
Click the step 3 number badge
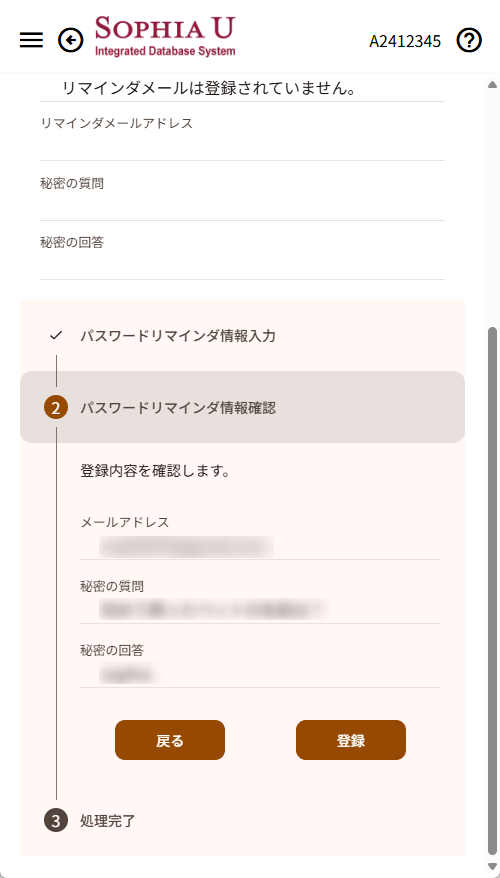[x=55, y=821]
